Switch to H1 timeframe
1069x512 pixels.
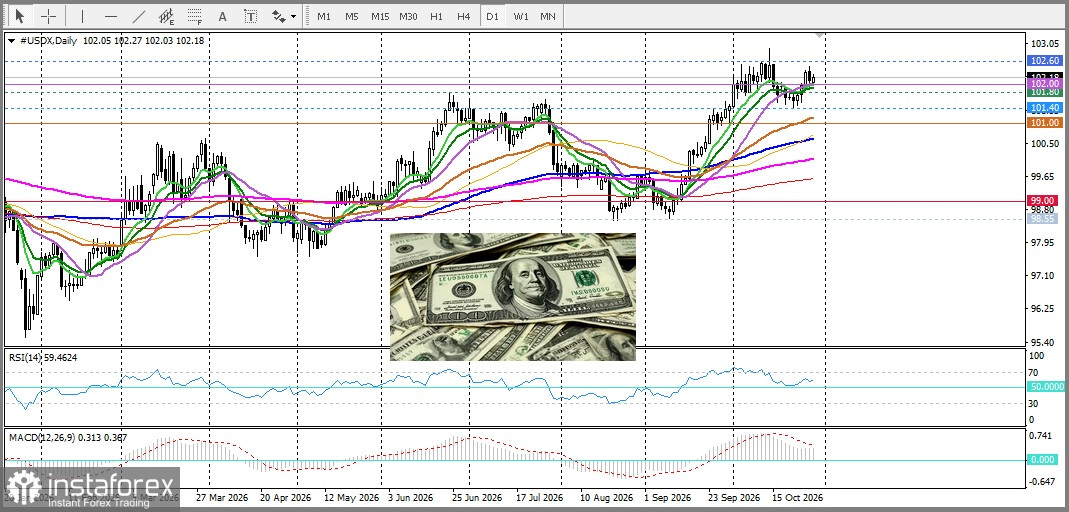pos(436,16)
